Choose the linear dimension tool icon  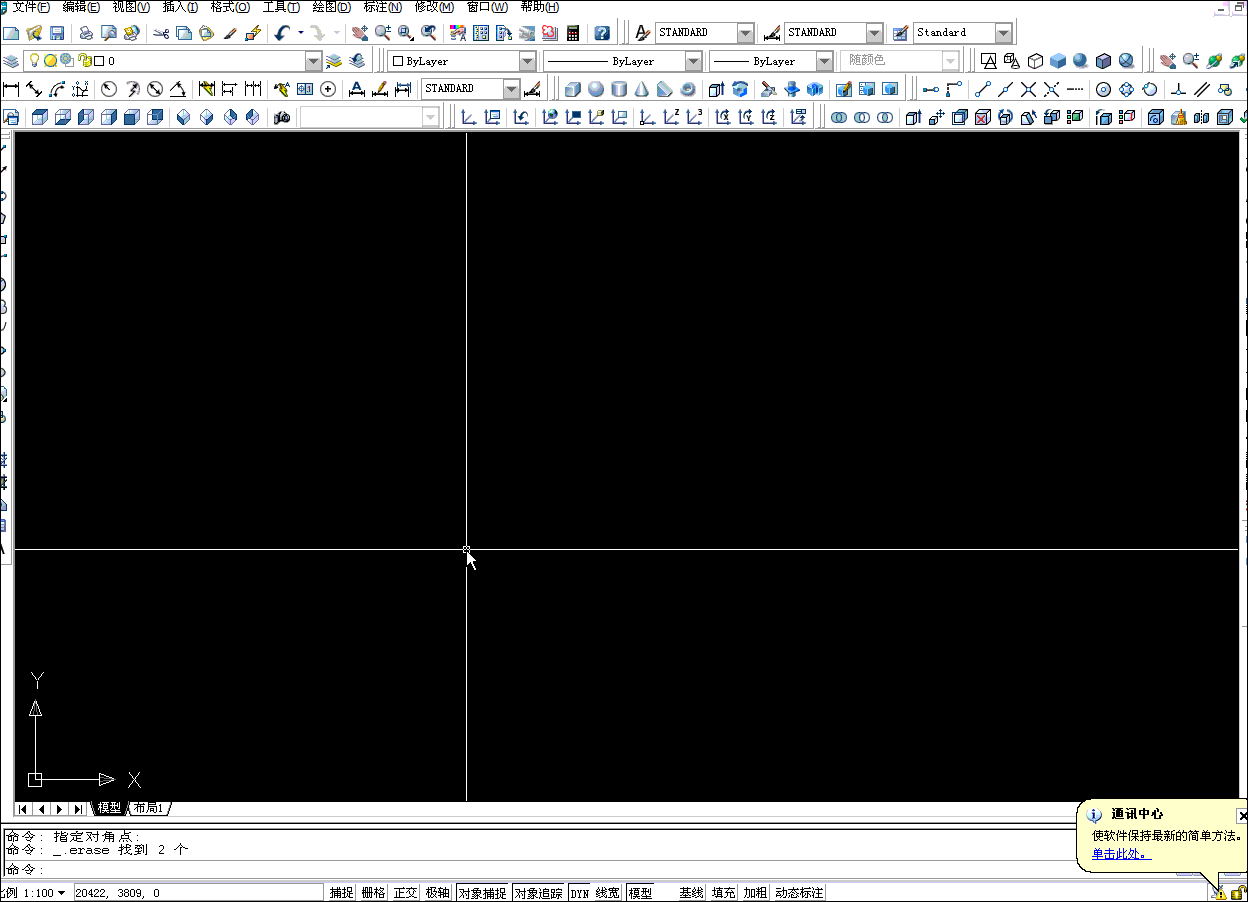[x=12, y=89]
